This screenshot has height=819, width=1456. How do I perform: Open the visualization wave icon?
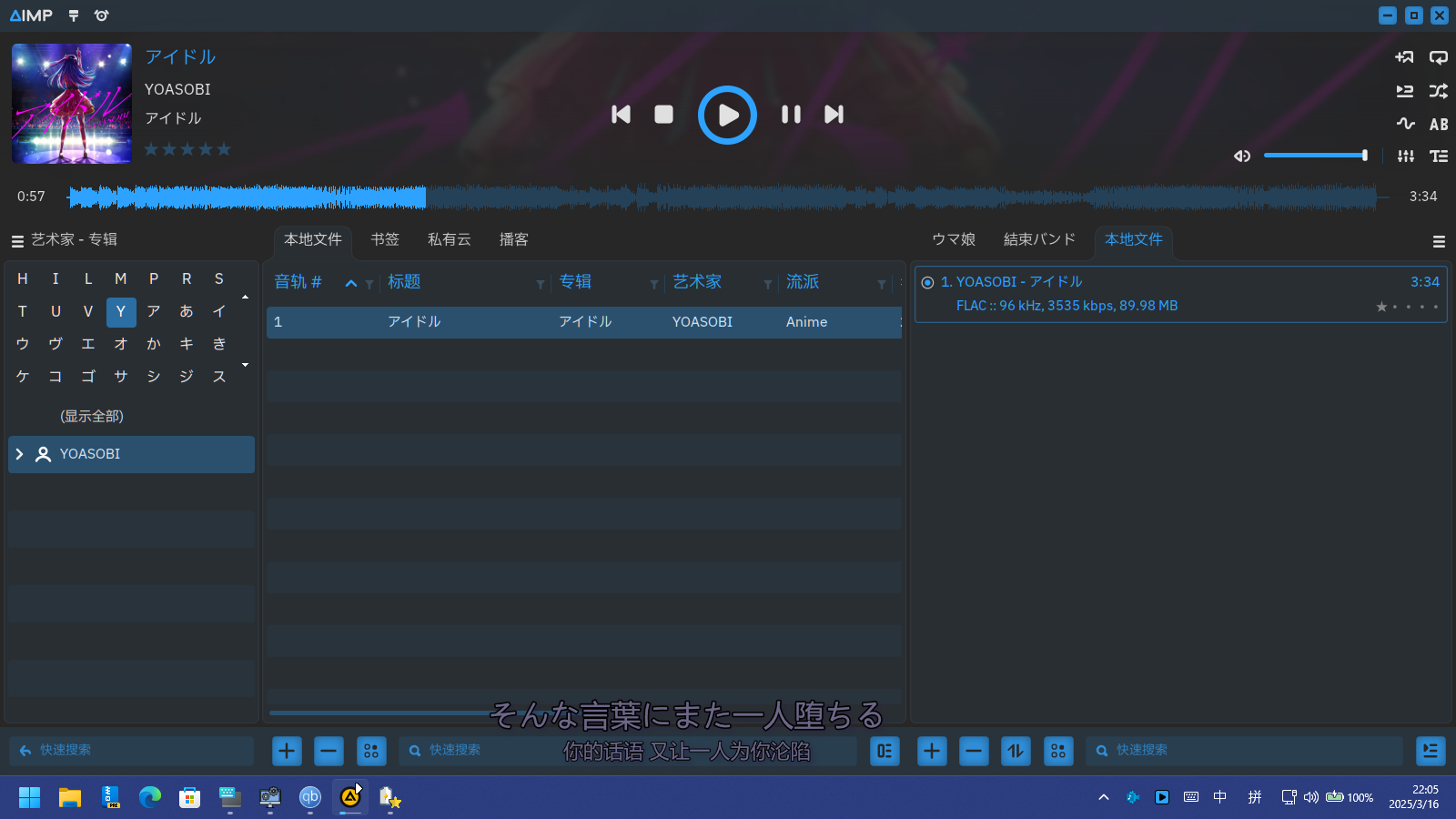pos(1405,124)
